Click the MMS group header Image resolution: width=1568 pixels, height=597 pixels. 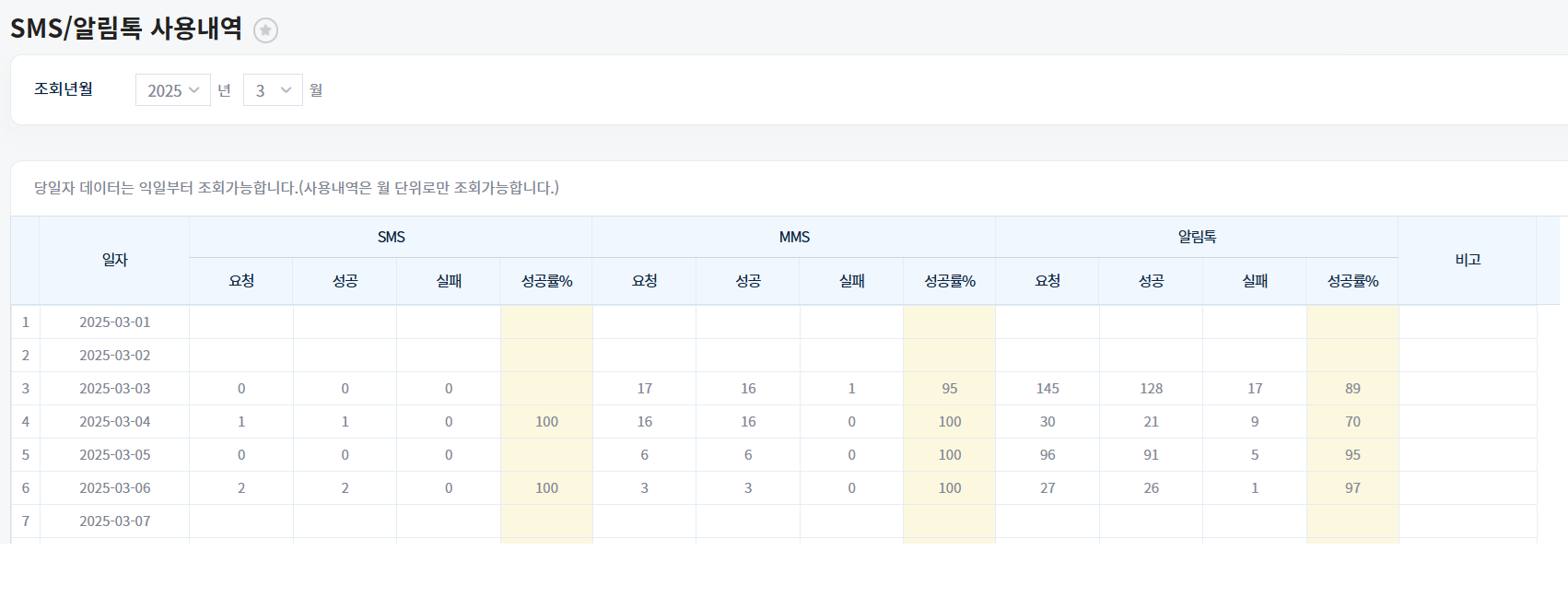coord(793,238)
